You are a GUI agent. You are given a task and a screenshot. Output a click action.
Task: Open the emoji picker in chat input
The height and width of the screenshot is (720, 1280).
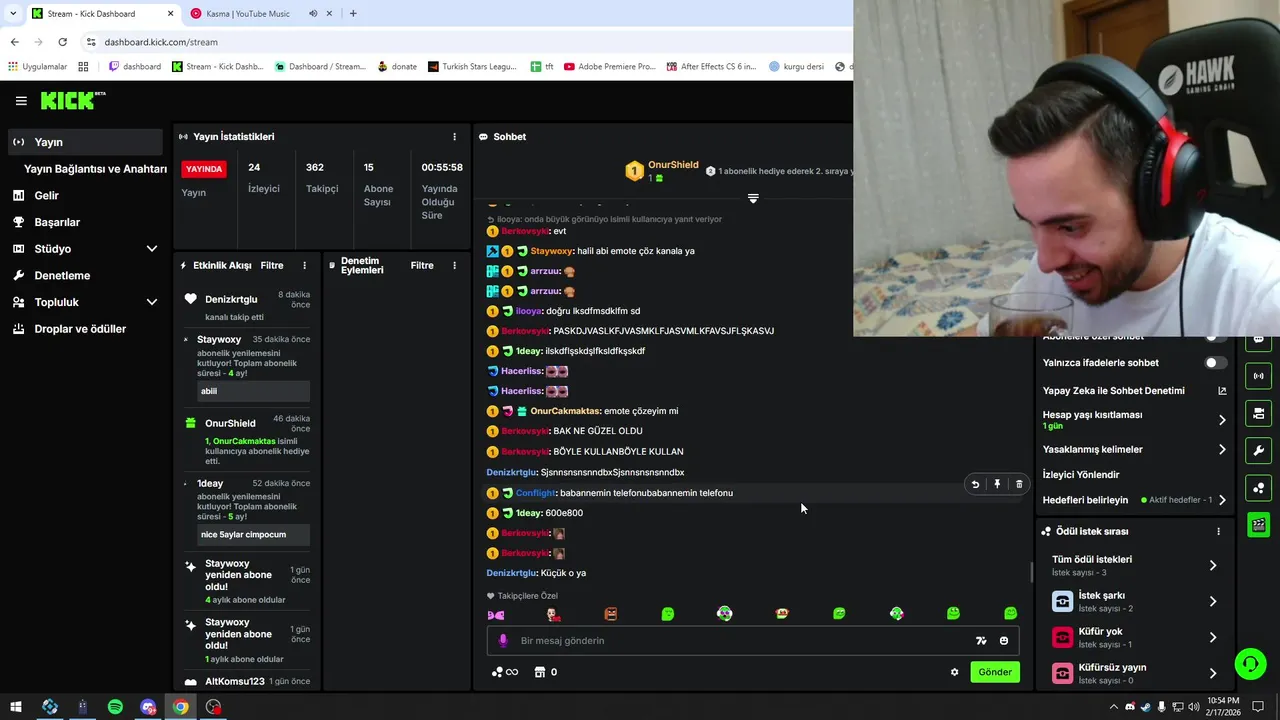coord(1004,641)
